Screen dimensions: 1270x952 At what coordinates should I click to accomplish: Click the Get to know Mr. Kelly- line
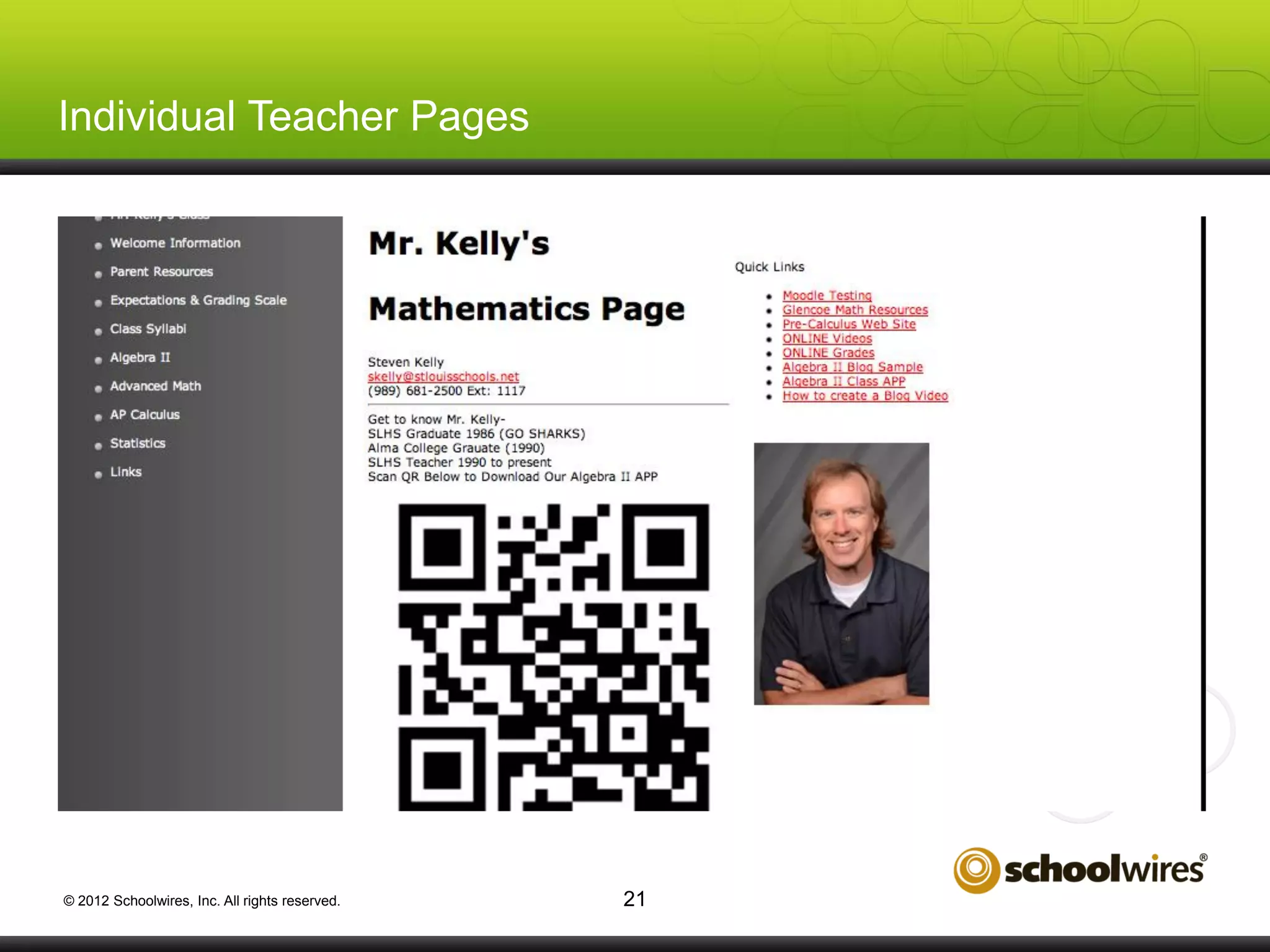437,419
